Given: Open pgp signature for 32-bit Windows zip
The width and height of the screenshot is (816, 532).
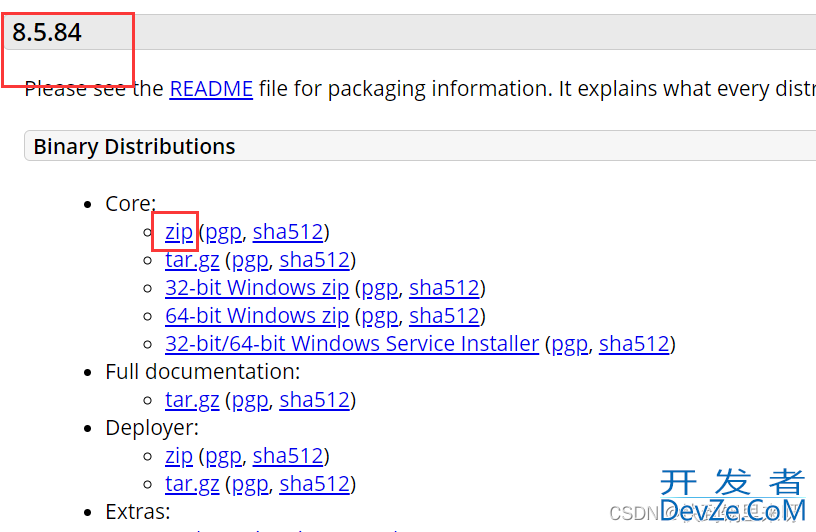Looking at the screenshot, I should coord(380,288).
